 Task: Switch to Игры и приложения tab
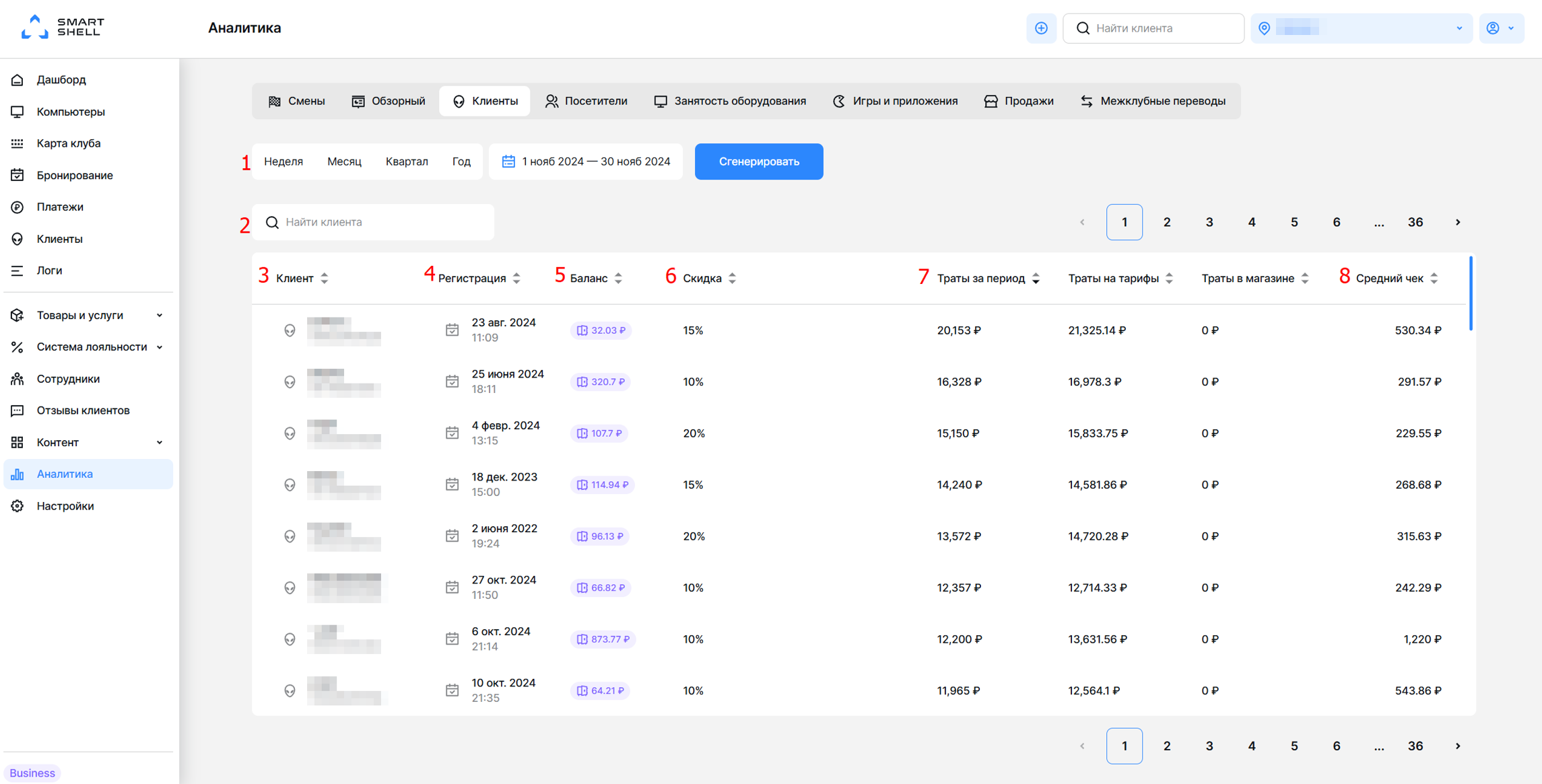pos(895,101)
